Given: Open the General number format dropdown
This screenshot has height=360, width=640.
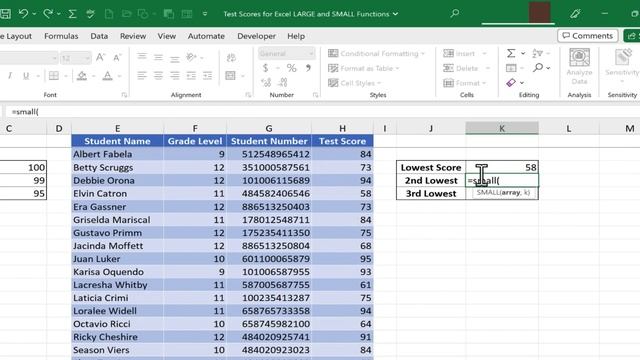Looking at the screenshot, I should (x=311, y=53).
